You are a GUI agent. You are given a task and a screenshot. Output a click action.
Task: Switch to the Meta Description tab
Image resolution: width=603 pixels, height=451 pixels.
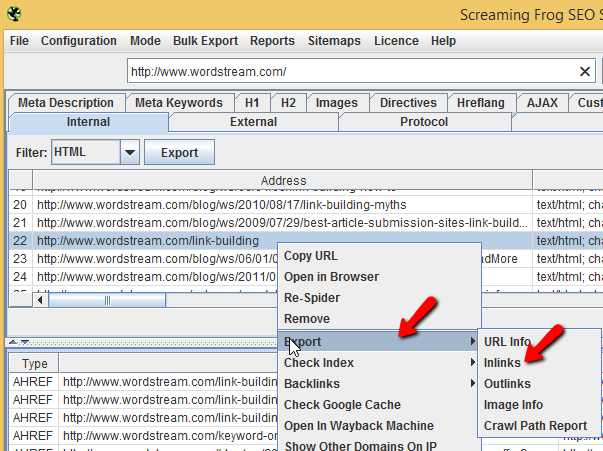68,103
